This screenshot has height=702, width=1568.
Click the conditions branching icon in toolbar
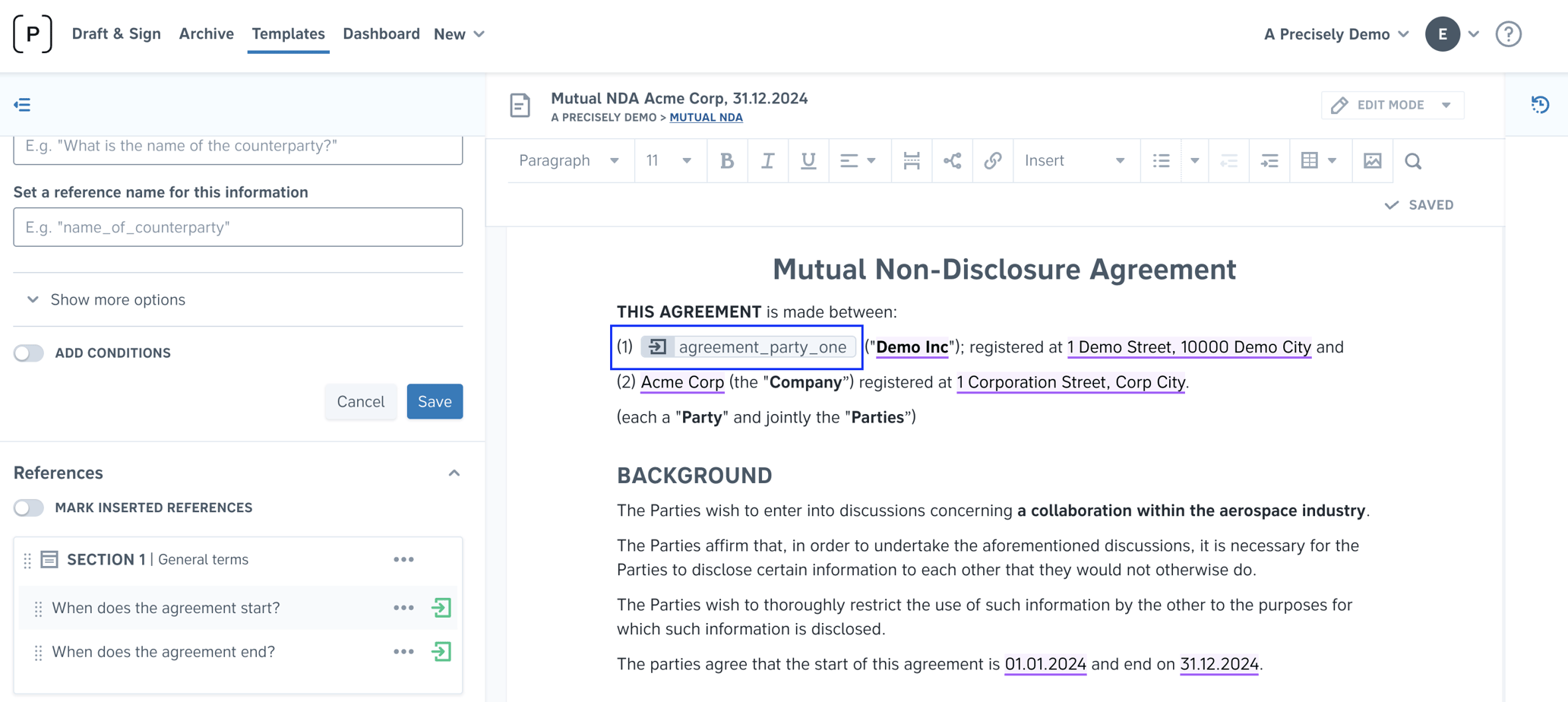[952, 161]
